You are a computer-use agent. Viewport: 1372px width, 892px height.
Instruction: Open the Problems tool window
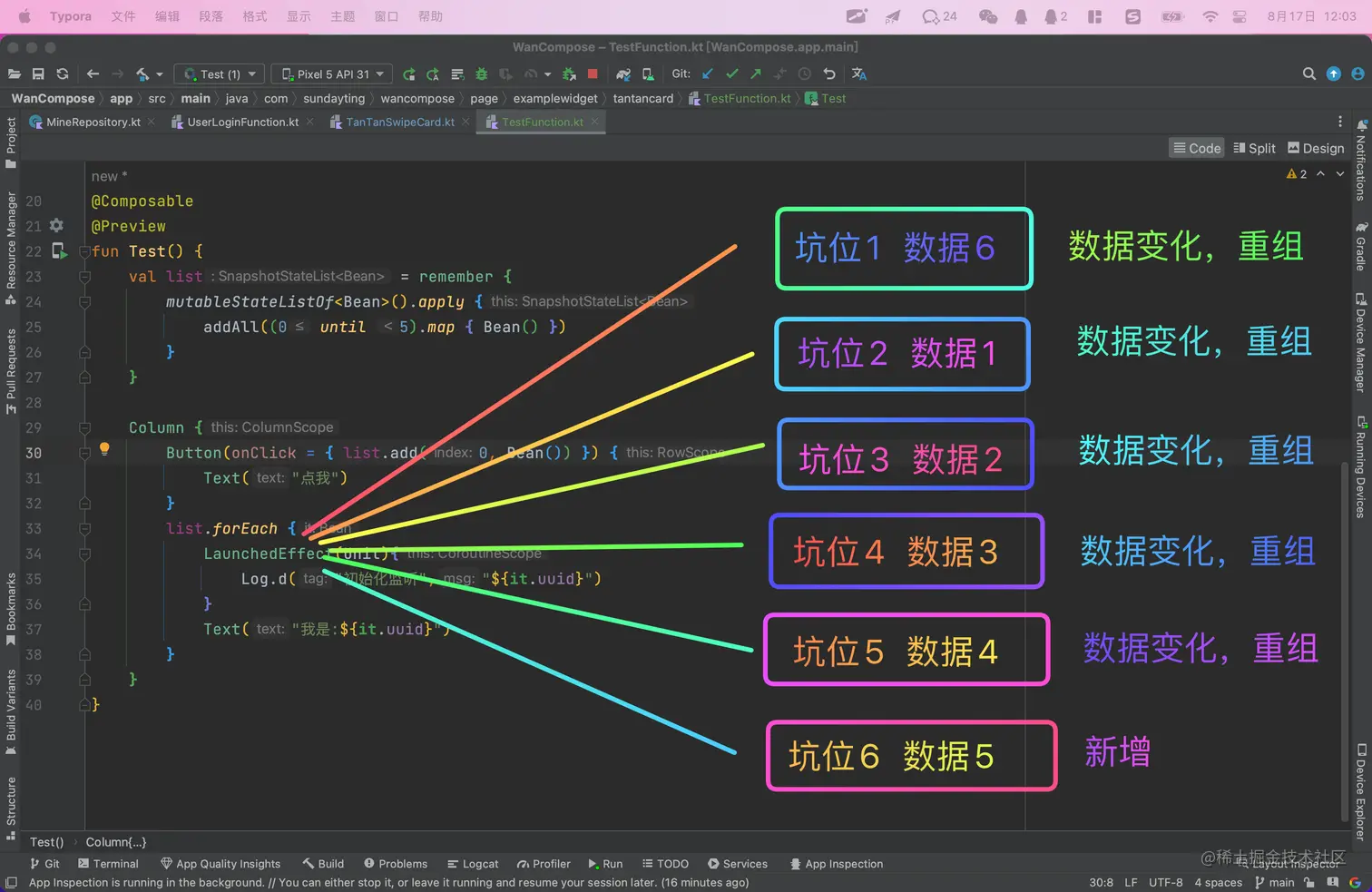[x=396, y=864]
